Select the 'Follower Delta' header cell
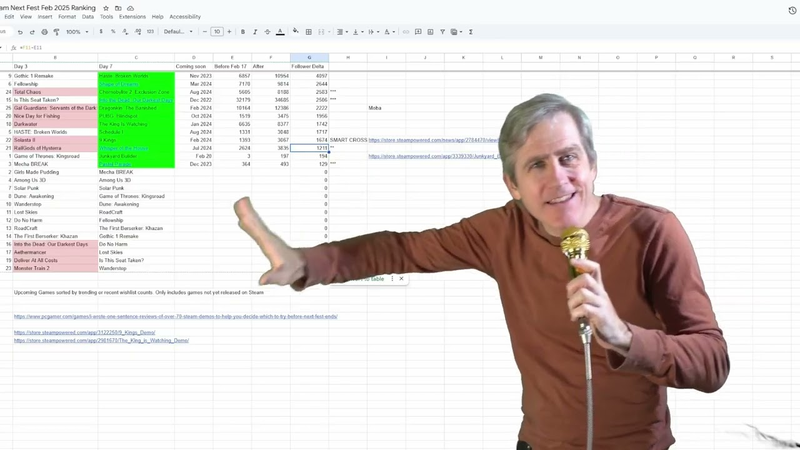800x450 pixels. (x=309, y=66)
